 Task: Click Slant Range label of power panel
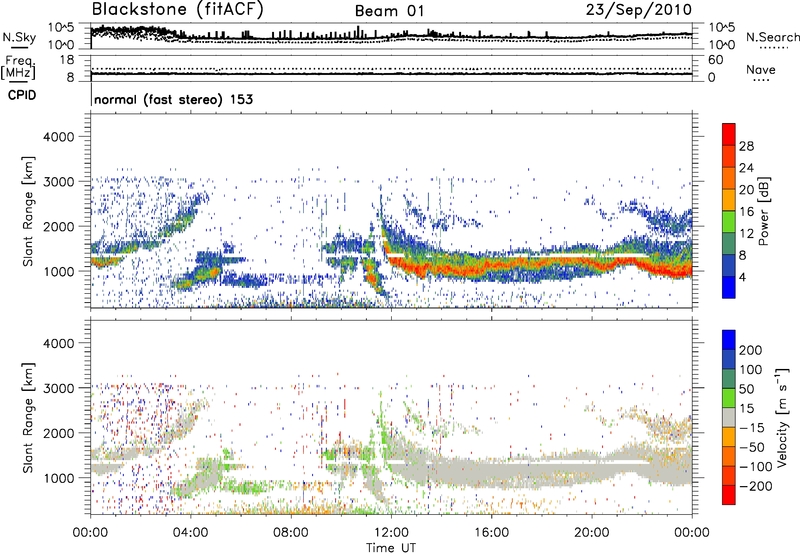pyautogui.click(x=28, y=211)
